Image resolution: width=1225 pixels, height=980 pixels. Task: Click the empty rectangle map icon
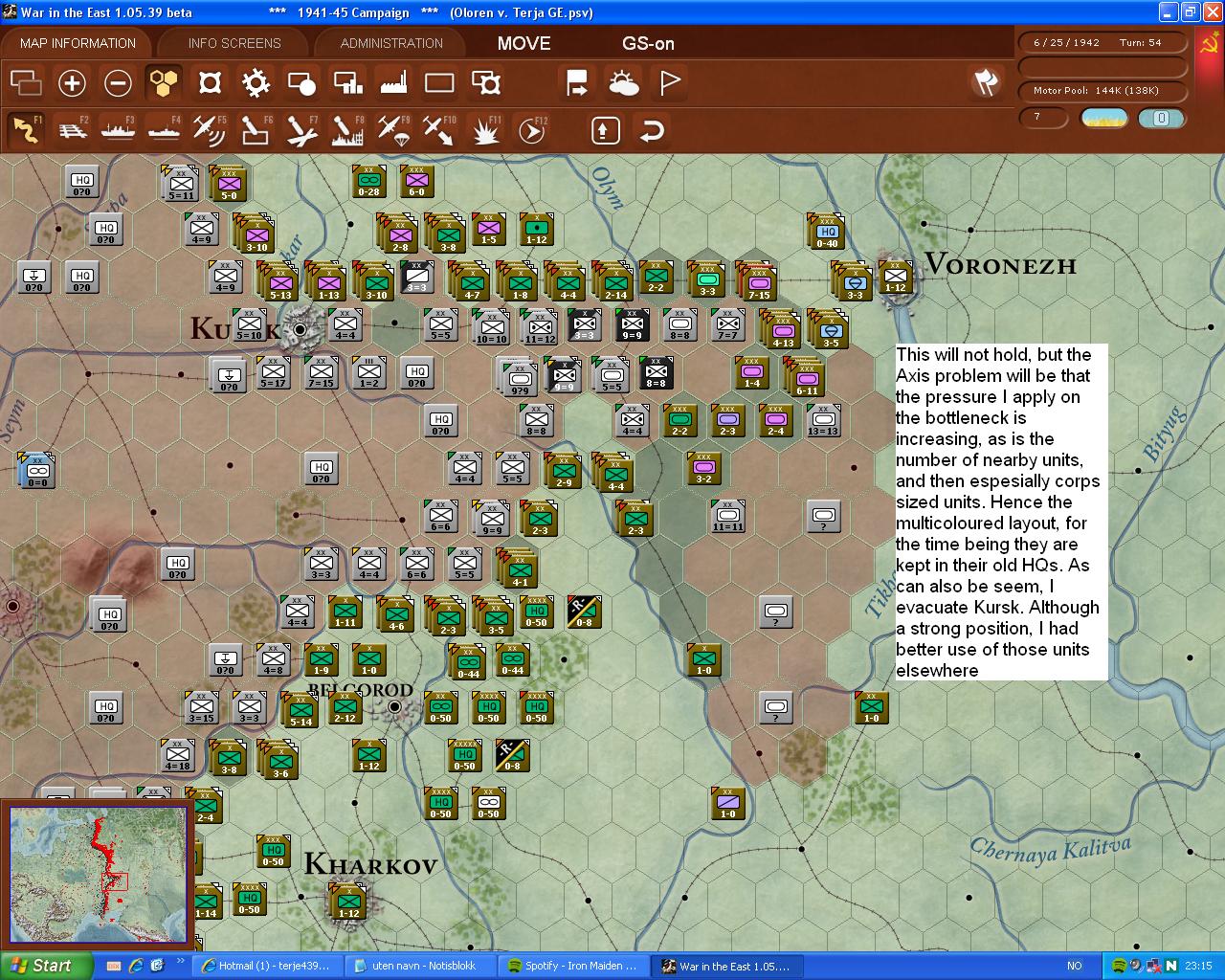(439, 83)
